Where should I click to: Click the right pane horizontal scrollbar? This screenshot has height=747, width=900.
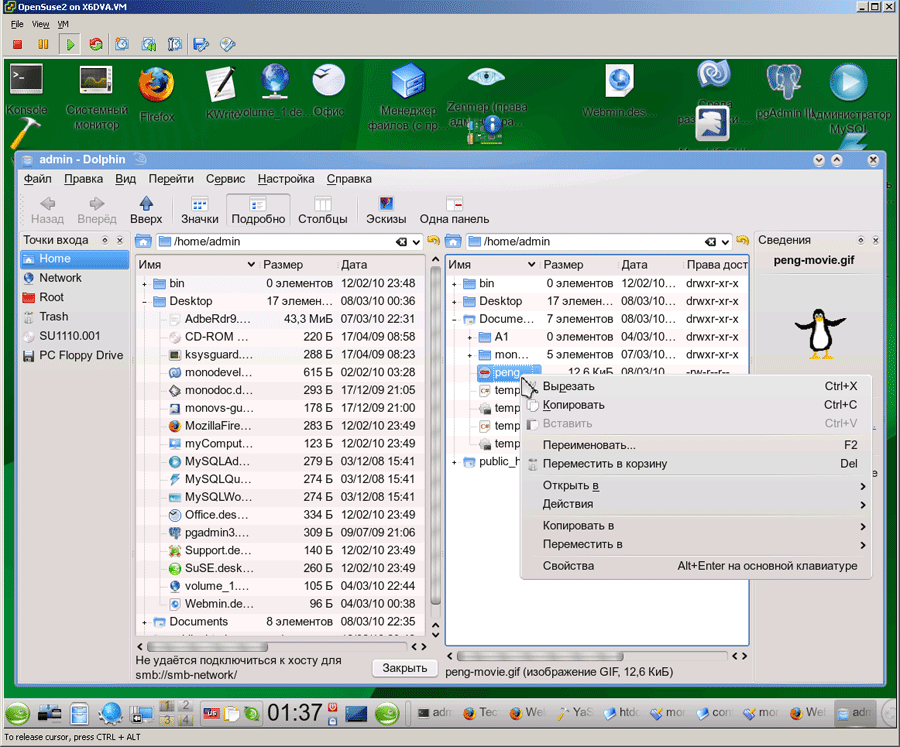point(540,656)
